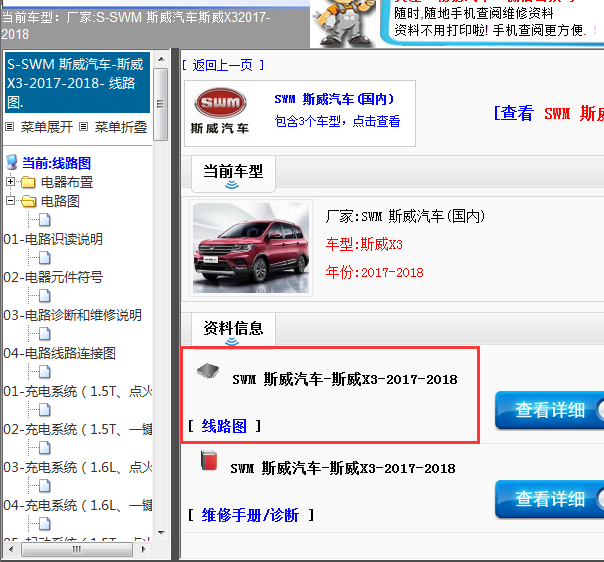The image size is (604, 562).
Task: Click 菜单折叠 text link
Action: pyautogui.click(x=121, y=127)
